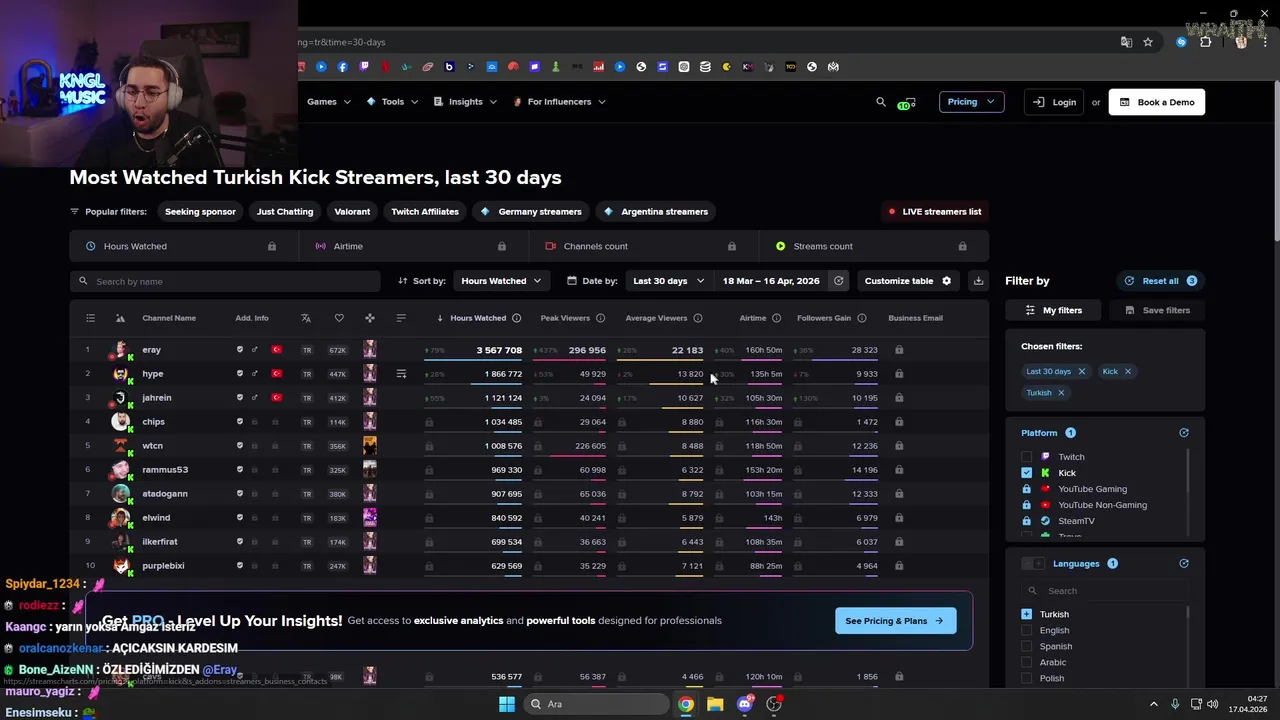Click the lock icon on Hours Watched card
Screen dimensions: 1280x720
coord(272,246)
